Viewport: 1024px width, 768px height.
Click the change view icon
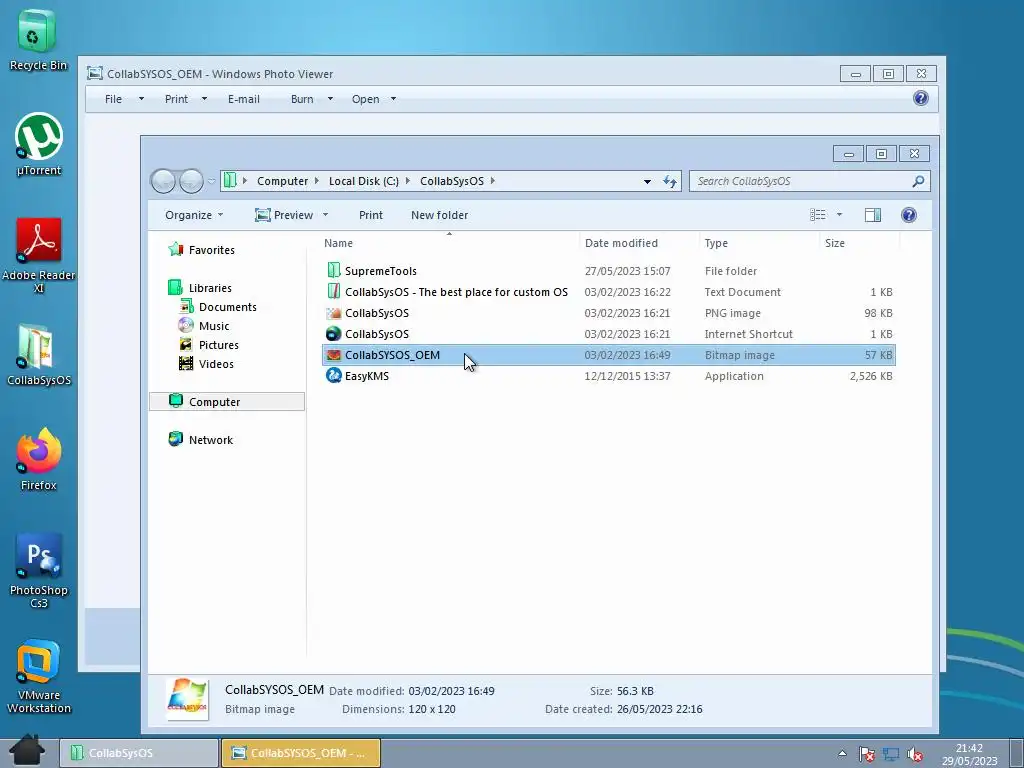(x=818, y=215)
